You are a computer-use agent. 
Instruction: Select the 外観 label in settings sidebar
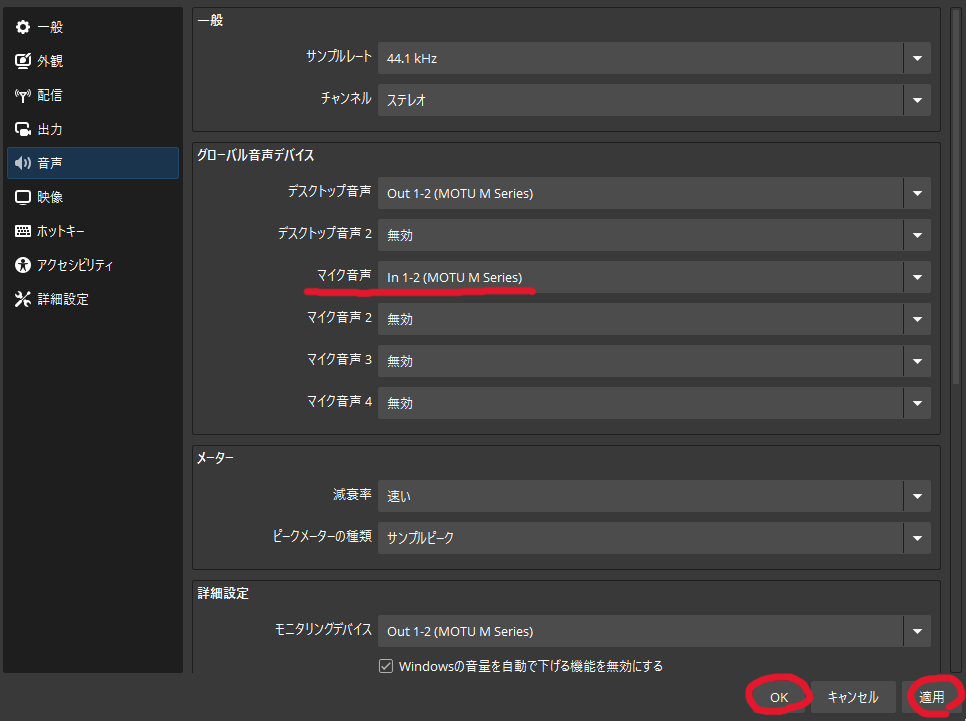[x=51, y=61]
